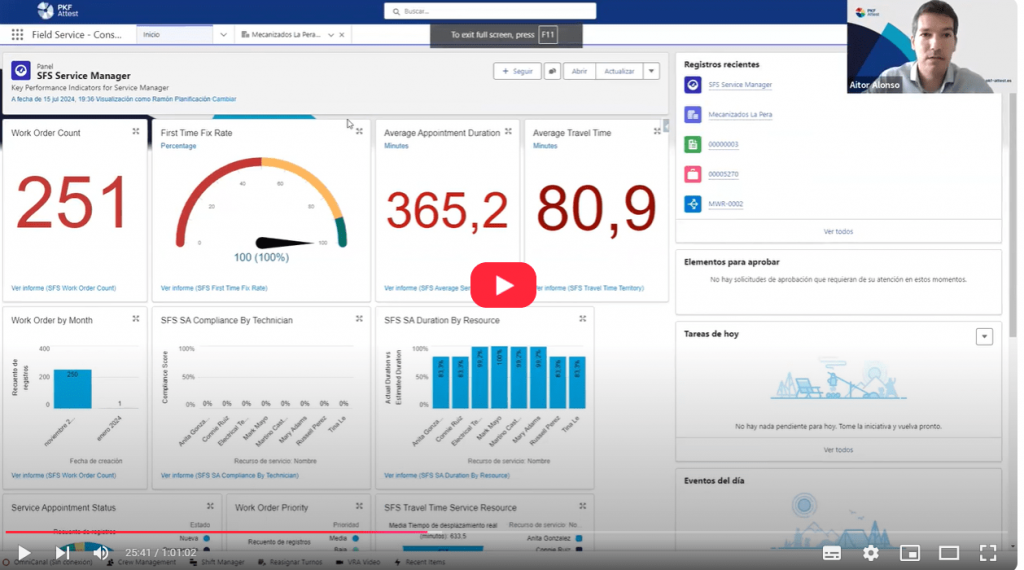Click the Actualizar button
This screenshot has height=570, width=1024.
point(619,71)
